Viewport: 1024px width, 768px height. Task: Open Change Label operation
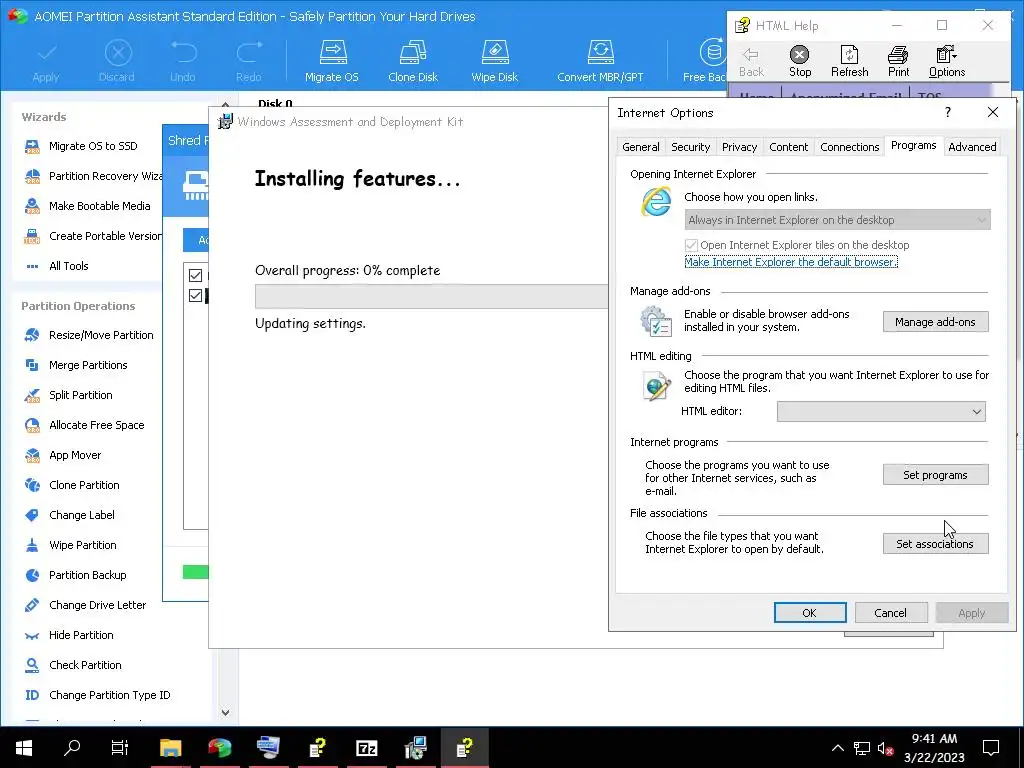pos(69,515)
